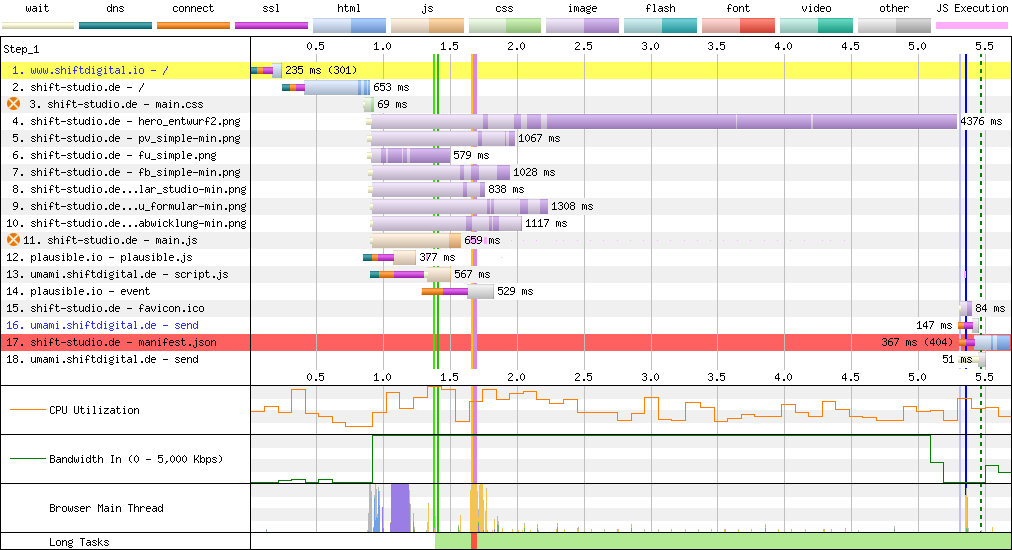
Task: Select request 14 plausible.io event label
Action: pos(78,291)
